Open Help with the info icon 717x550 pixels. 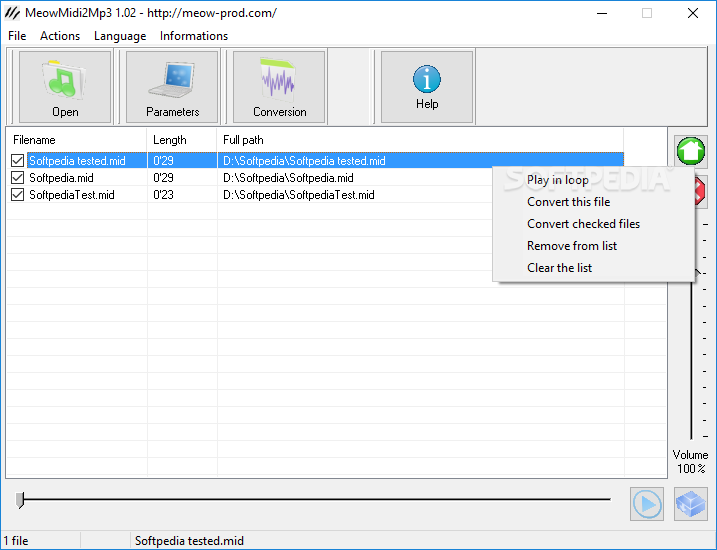(427, 87)
